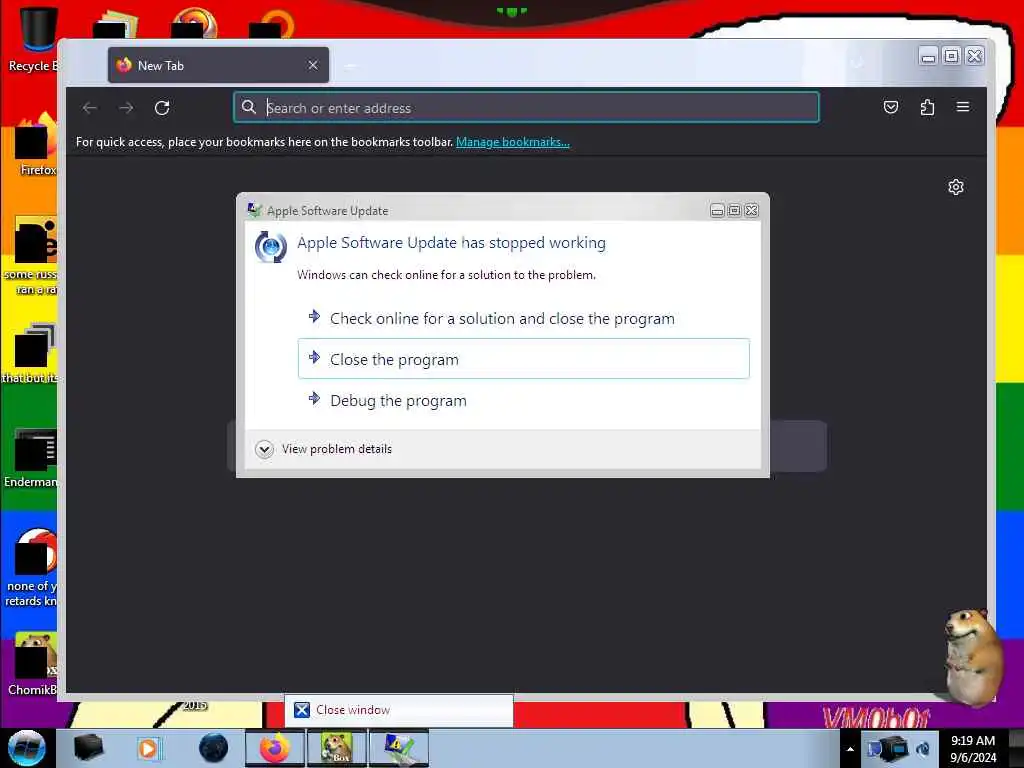Select the ChomikBox desktop icon
The image size is (1024, 768).
(x=33, y=664)
